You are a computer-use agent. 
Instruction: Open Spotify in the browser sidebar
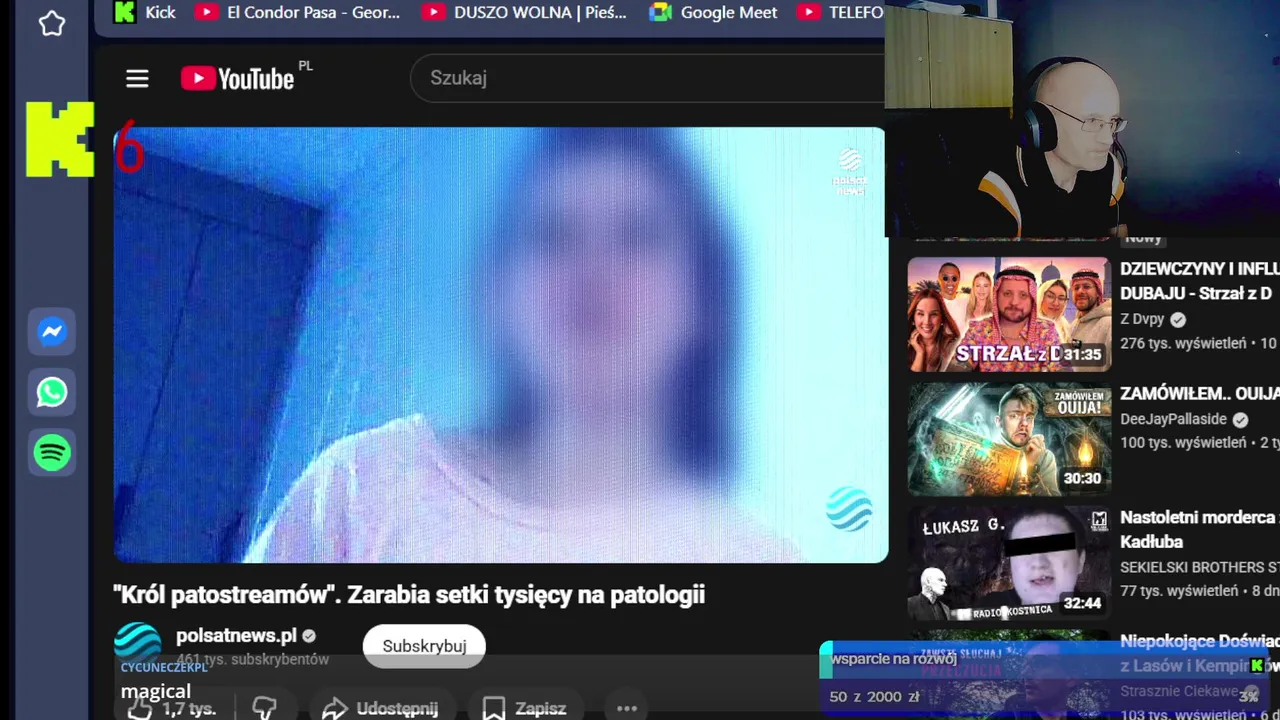(x=52, y=452)
